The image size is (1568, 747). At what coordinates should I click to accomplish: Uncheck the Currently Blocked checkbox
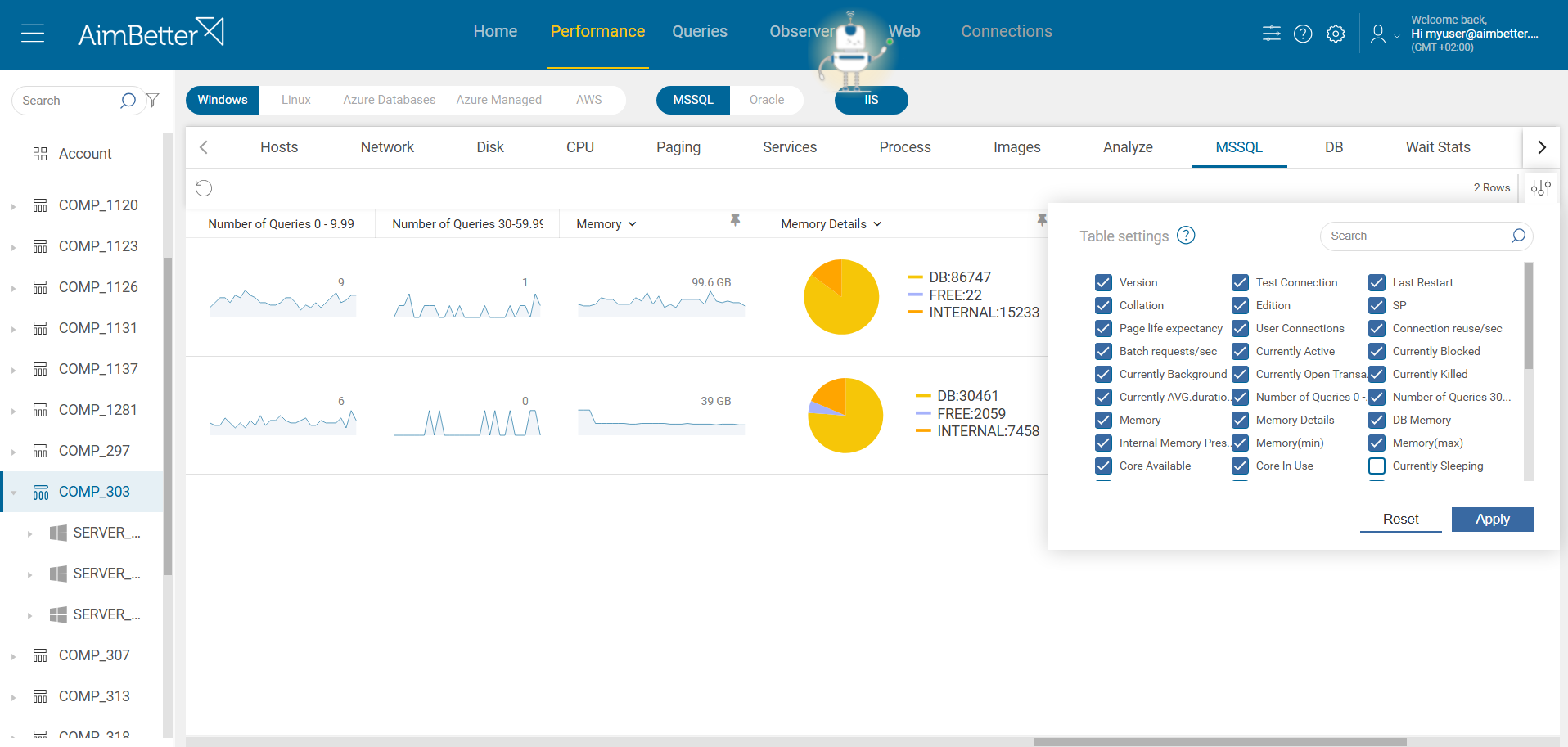pos(1377,351)
